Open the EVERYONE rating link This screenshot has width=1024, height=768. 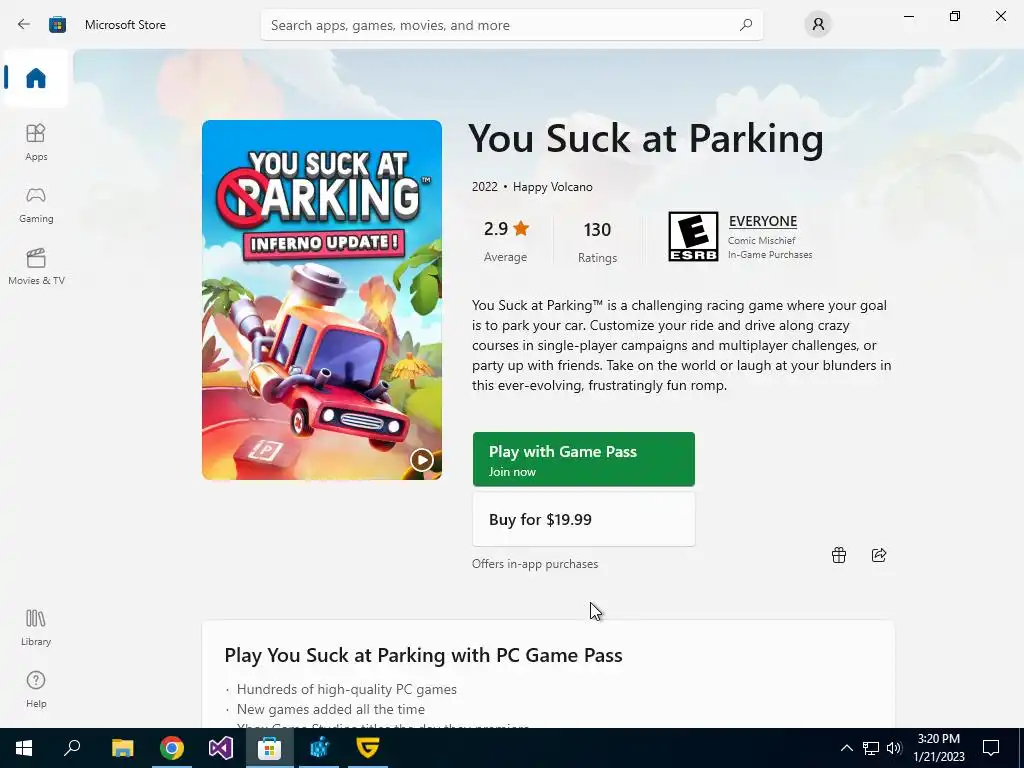coord(763,221)
